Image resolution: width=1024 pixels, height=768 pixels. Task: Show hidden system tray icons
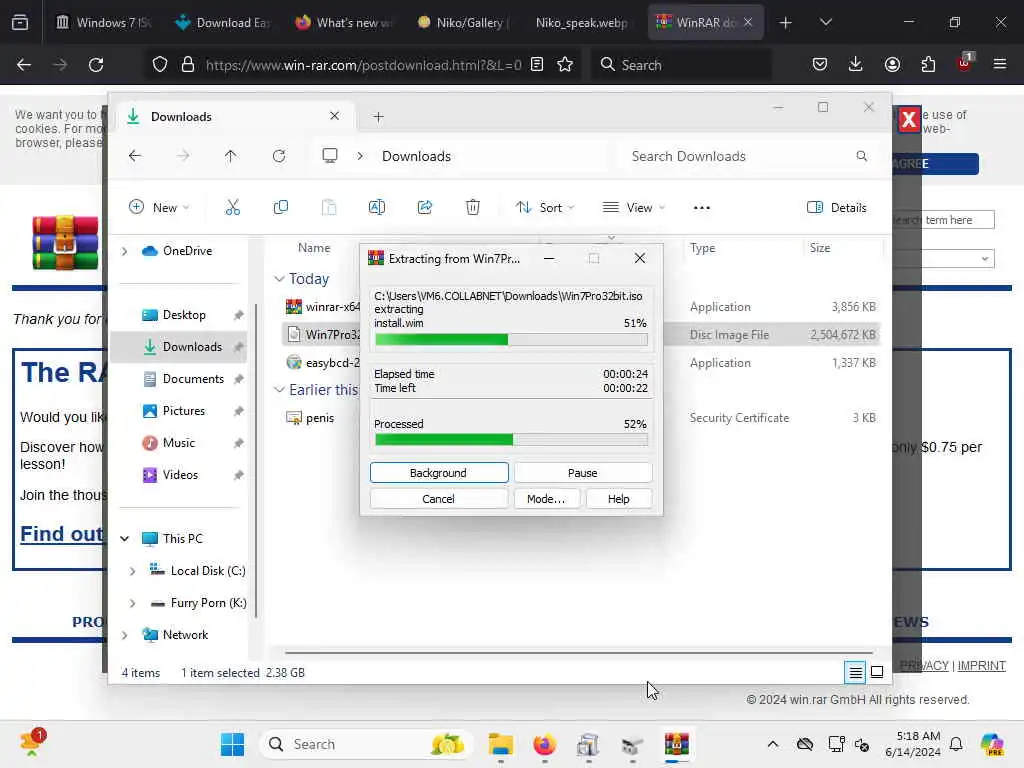coord(773,744)
